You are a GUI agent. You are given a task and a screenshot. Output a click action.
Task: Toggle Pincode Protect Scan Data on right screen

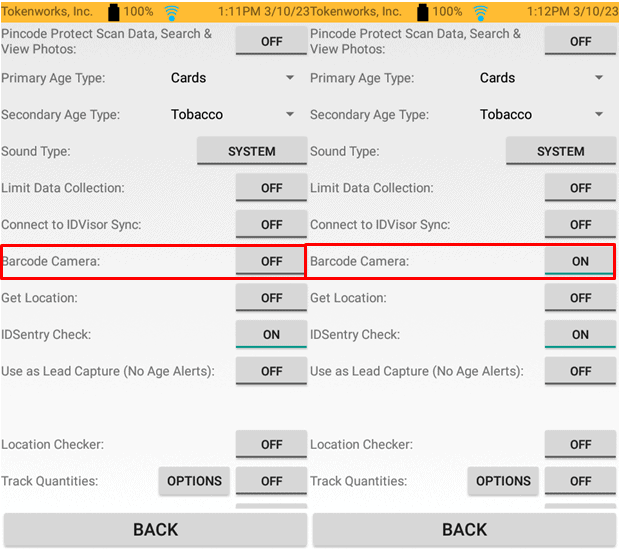point(580,41)
